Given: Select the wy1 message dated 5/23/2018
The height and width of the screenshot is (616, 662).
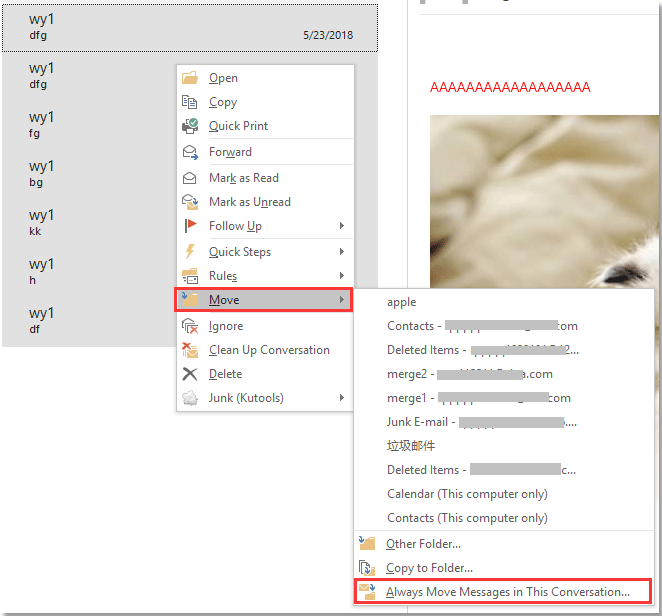Looking at the screenshot, I should [x=190, y=27].
